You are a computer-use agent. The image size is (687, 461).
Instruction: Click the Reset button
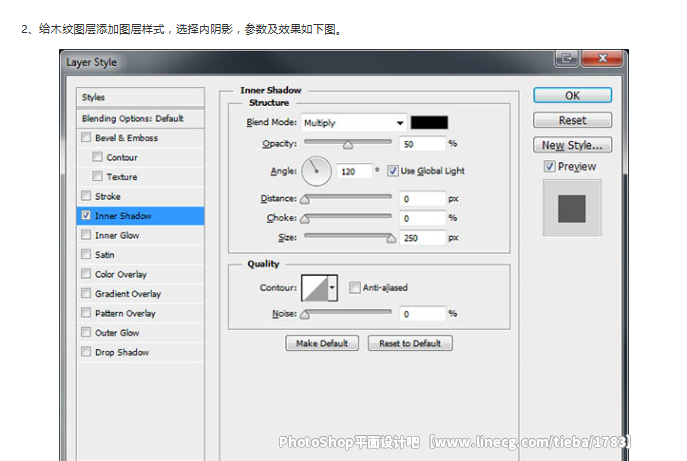(x=572, y=120)
